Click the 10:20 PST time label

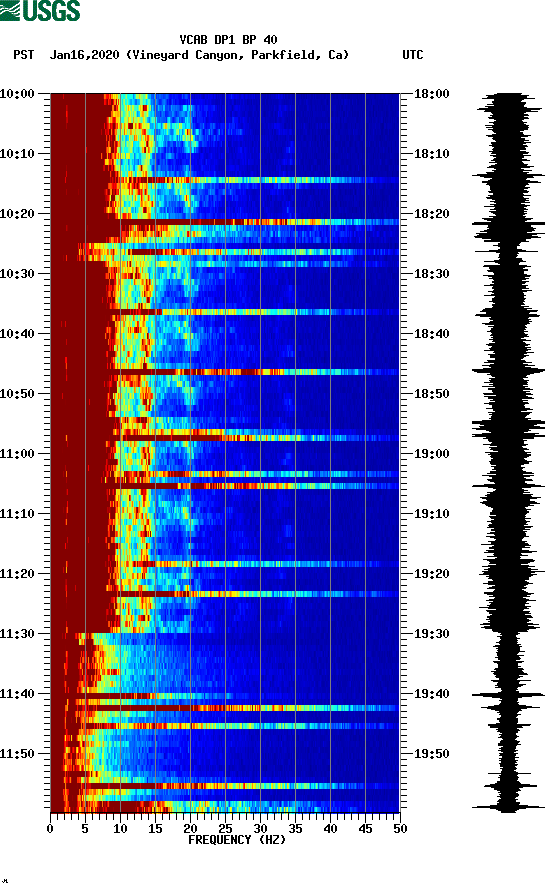click(x=17, y=214)
